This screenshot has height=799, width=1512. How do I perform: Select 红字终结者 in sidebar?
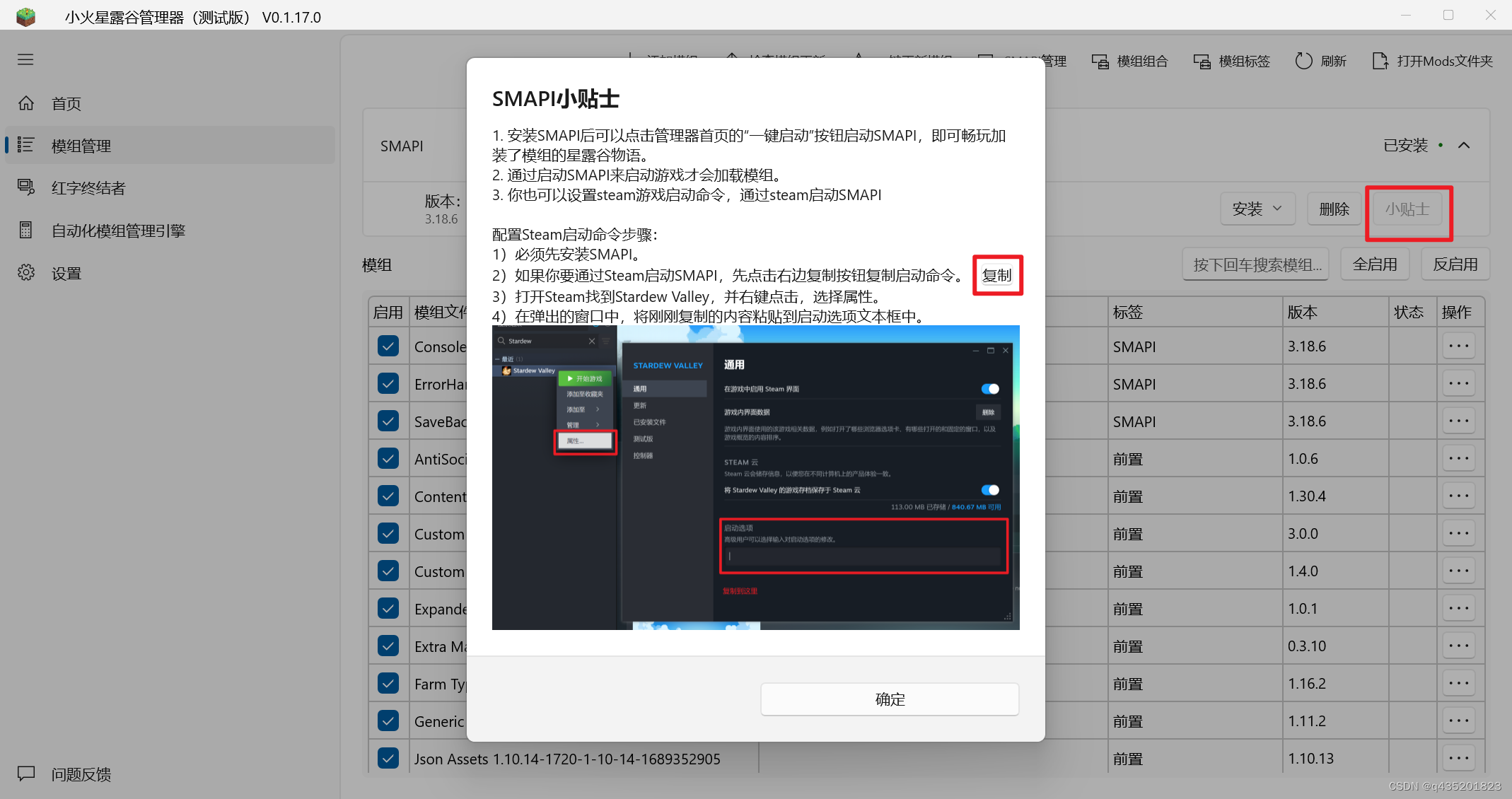point(88,188)
